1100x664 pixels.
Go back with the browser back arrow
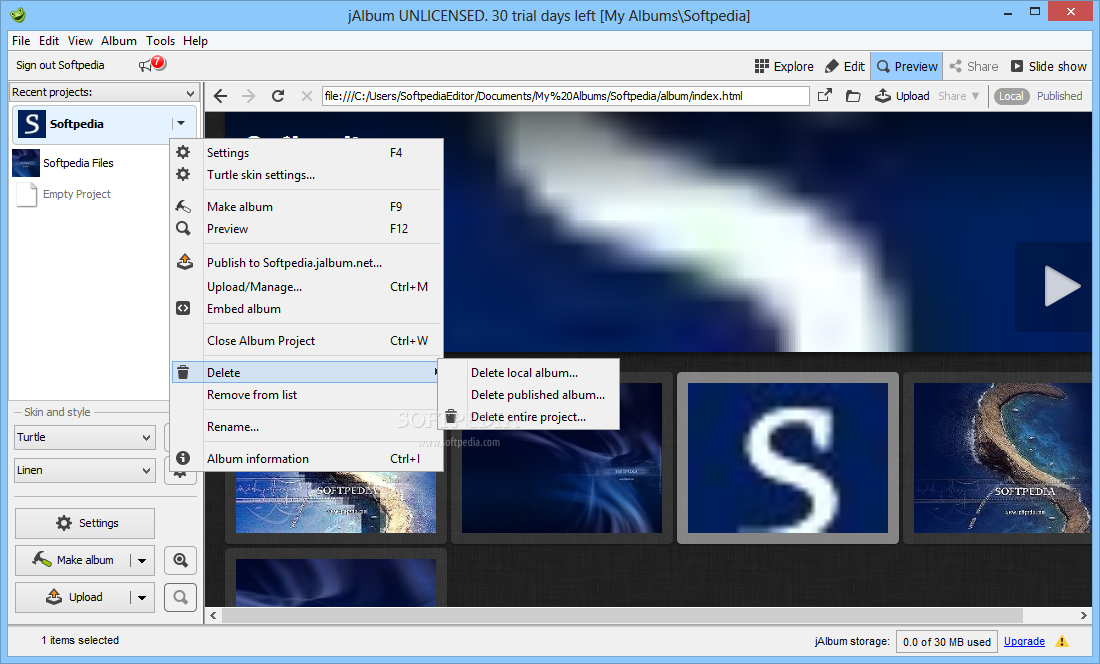pos(220,96)
